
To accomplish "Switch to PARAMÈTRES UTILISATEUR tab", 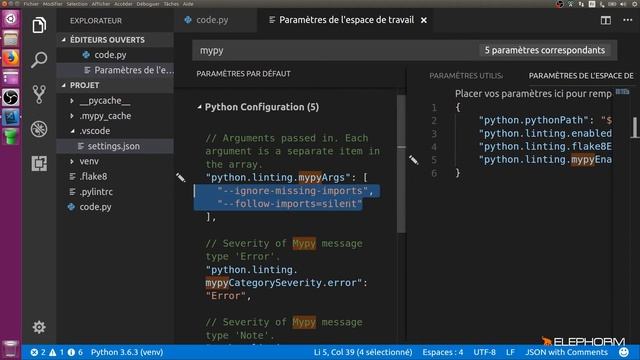I will pyautogui.click(x=466, y=76).
